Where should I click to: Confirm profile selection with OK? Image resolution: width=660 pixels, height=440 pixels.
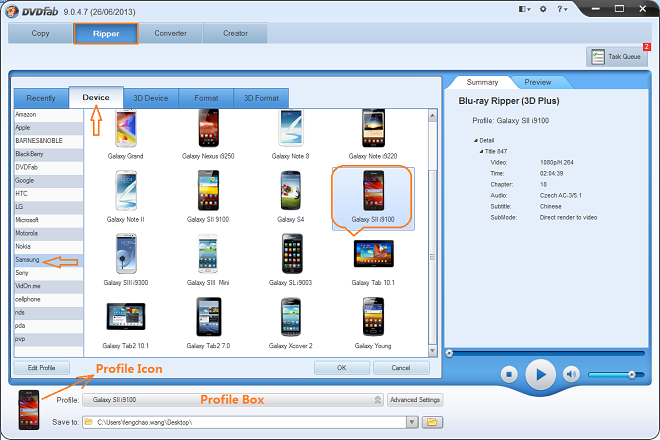tap(342, 368)
